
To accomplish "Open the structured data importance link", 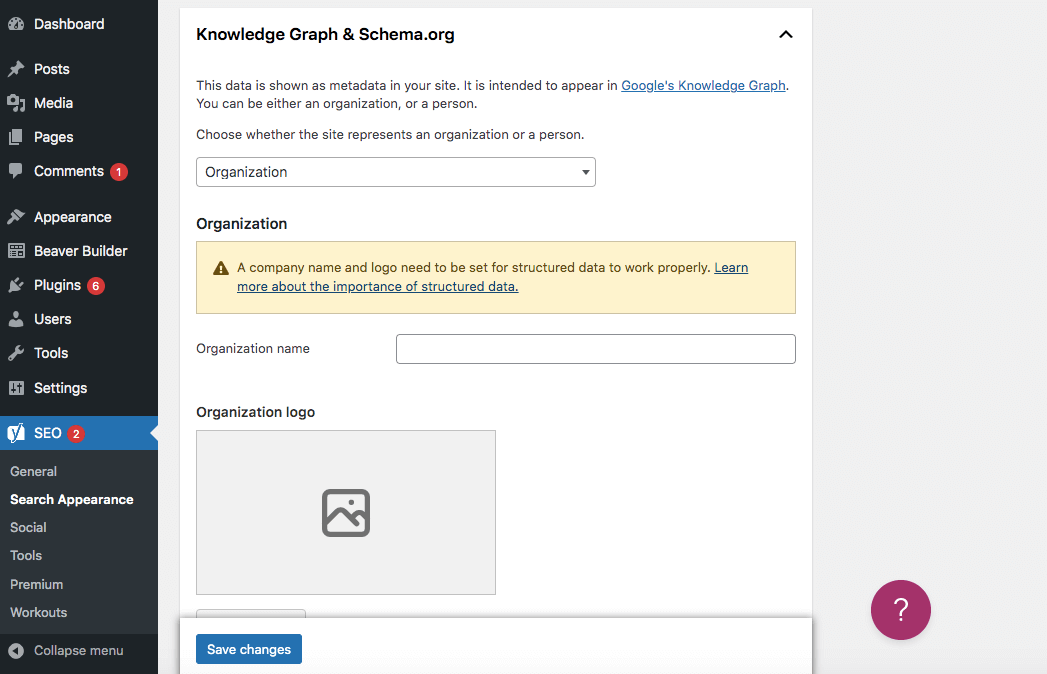I will pyautogui.click(x=377, y=286).
